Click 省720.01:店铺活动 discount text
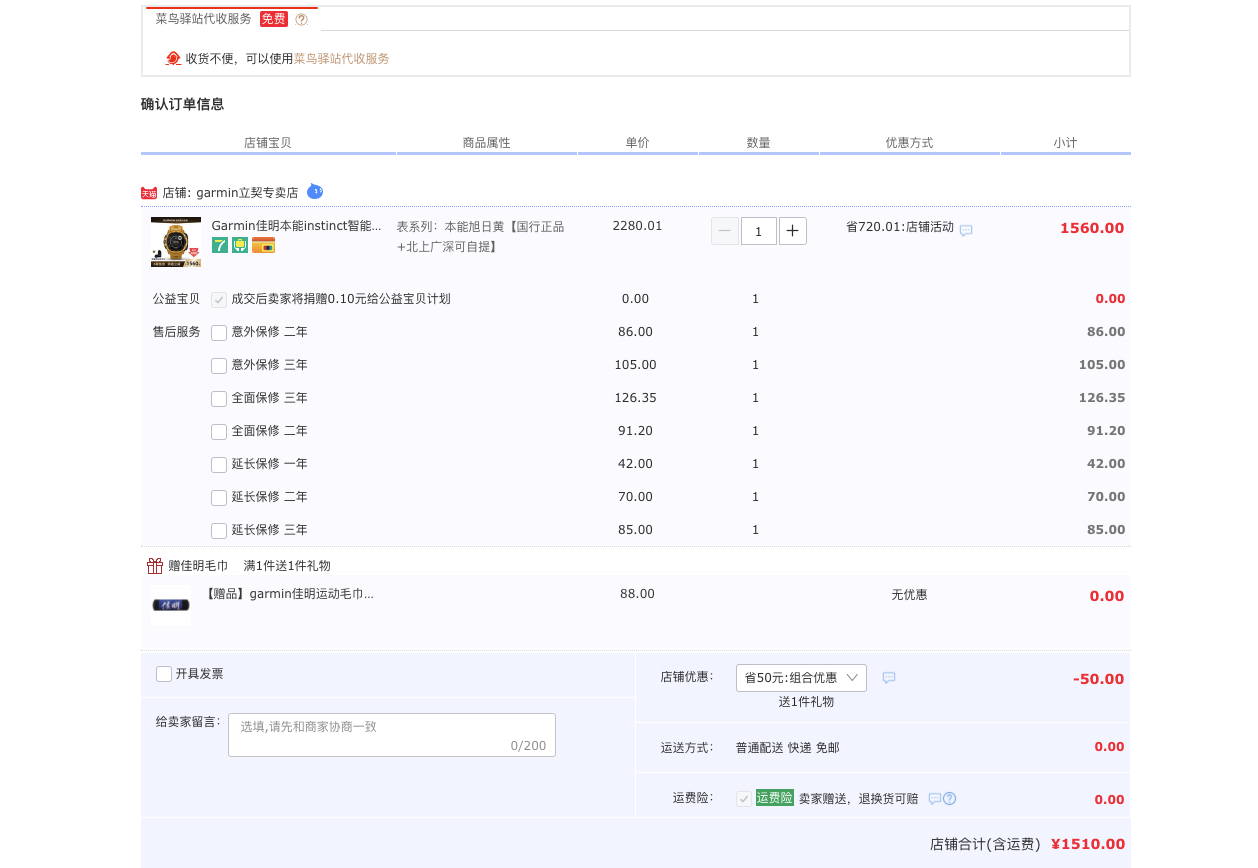This screenshot has height=868, width=1258. click(900, 227)
